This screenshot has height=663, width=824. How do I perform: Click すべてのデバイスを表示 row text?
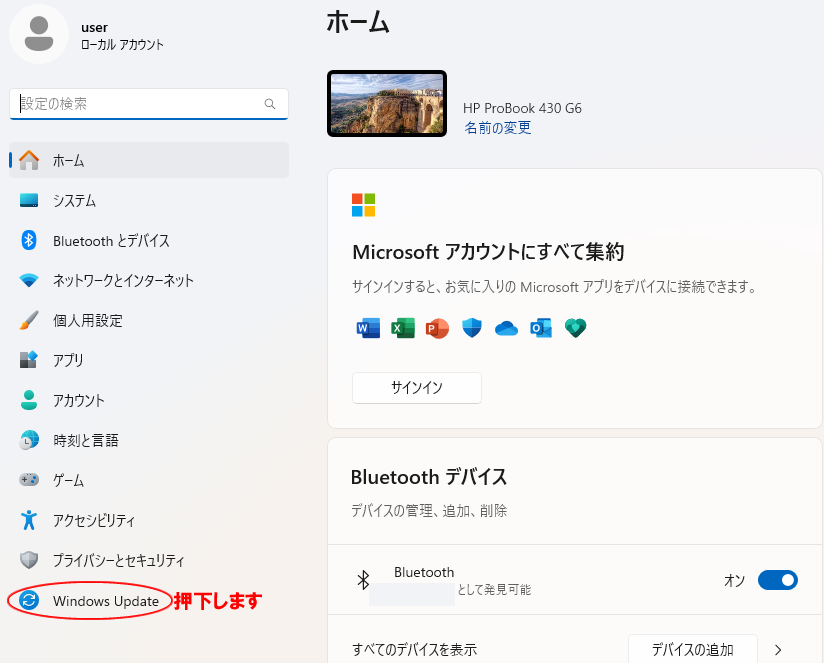[x=415, y=650]
